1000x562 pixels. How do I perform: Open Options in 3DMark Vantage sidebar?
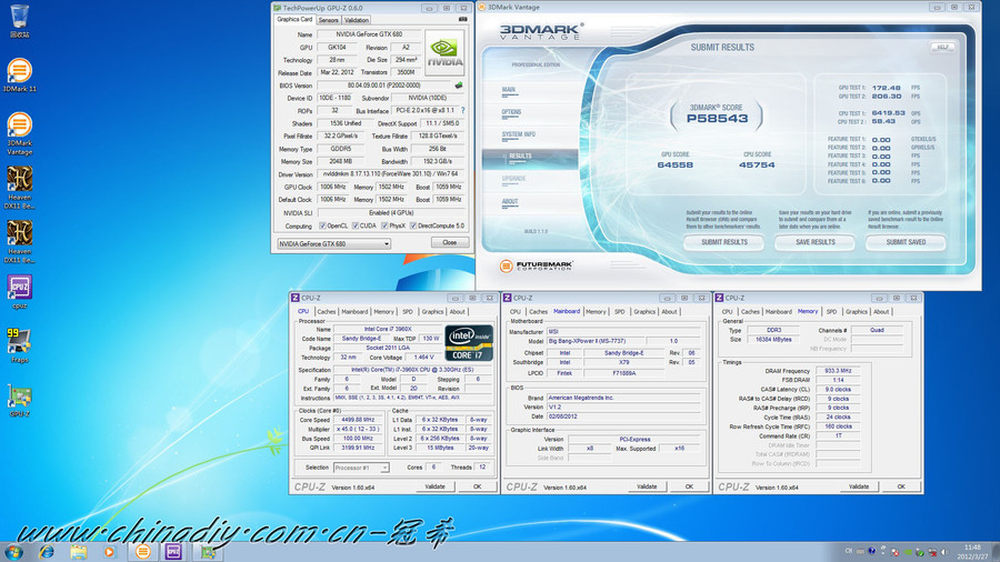pyautogui.click(x=511, y=112)
